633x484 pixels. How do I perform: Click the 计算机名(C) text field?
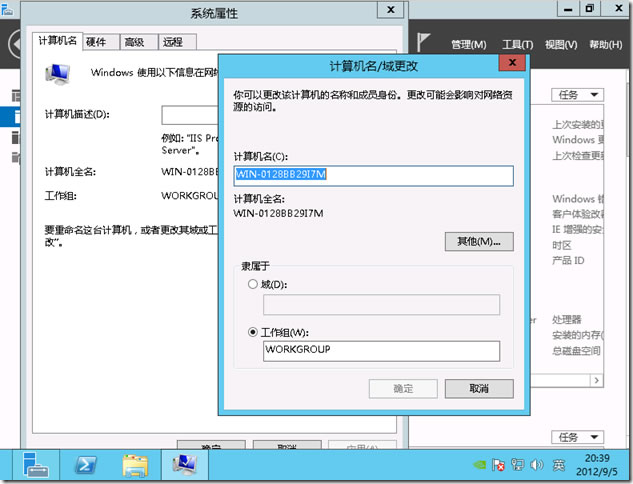coord(373,175)
